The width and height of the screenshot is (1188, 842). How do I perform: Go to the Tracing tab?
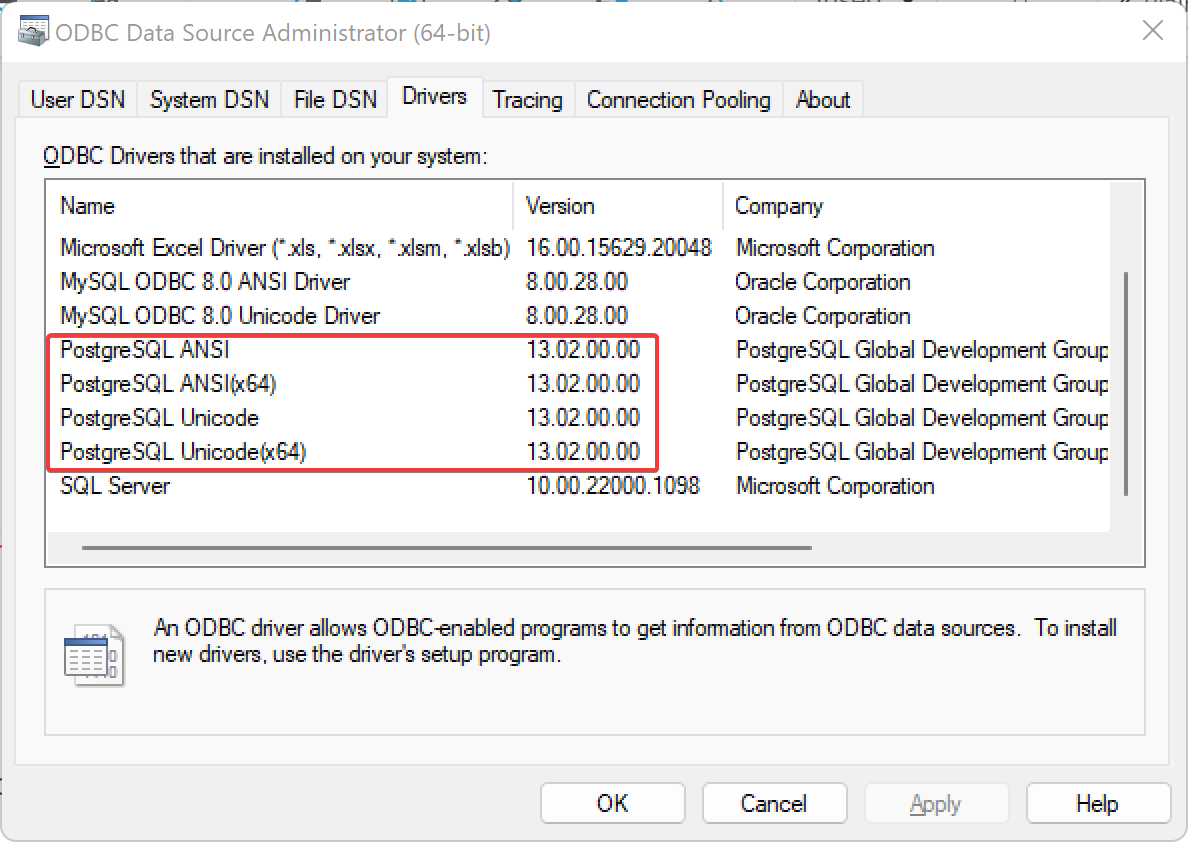528,100
